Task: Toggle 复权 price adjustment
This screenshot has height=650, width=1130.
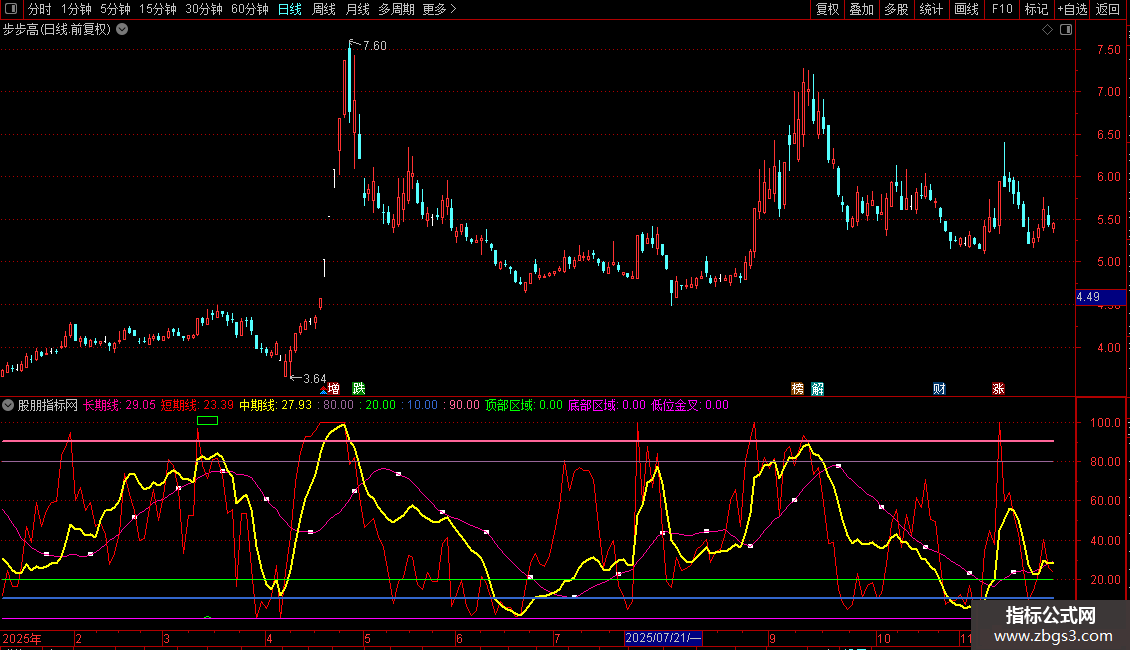Action: click(x=827, y=9)
